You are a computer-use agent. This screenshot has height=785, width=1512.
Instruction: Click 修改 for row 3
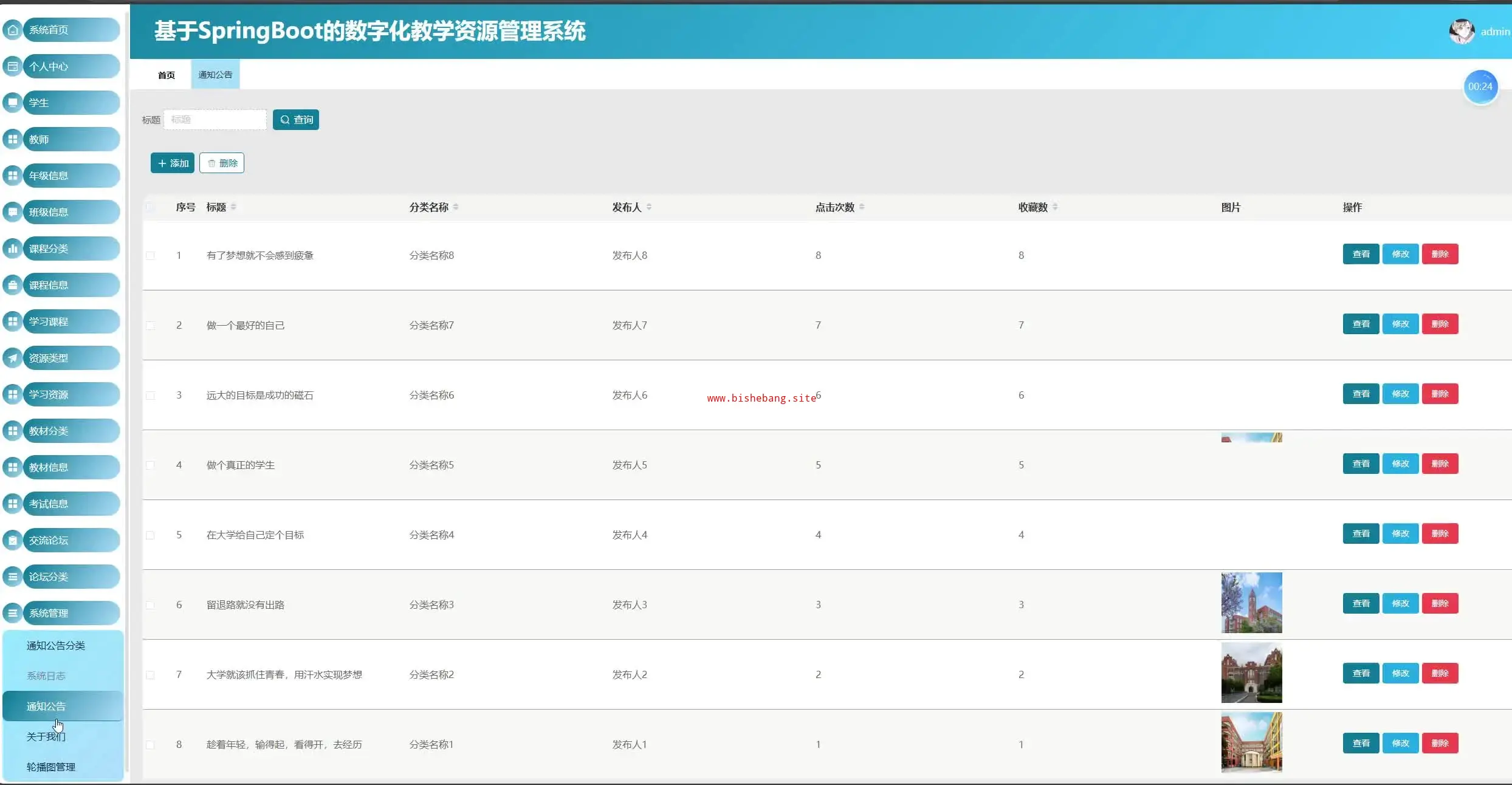(x=1400, y=394)
